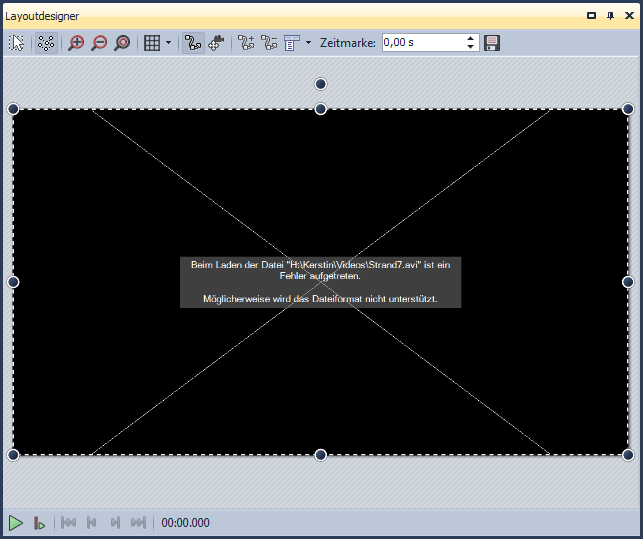Save layout with the floppy disk icon

(492, 43)
